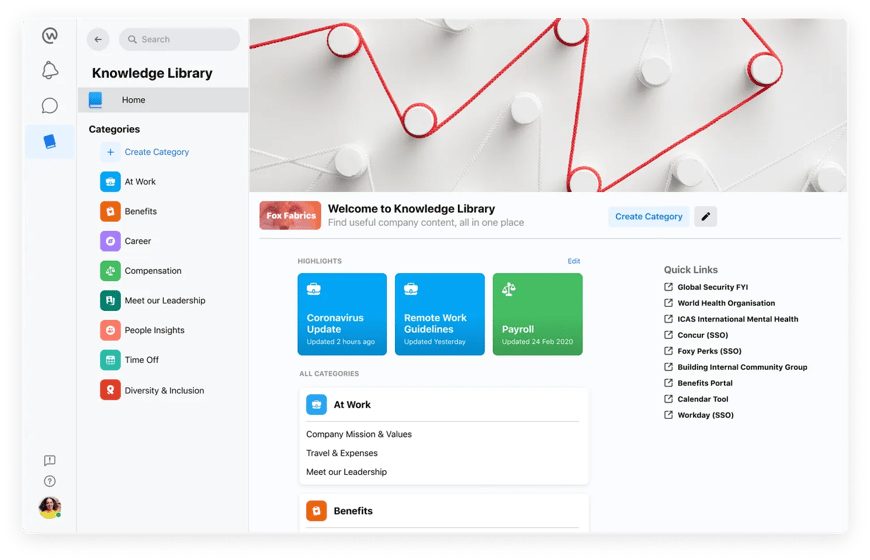Select Compensation label in sidebar

coord(153,271)
